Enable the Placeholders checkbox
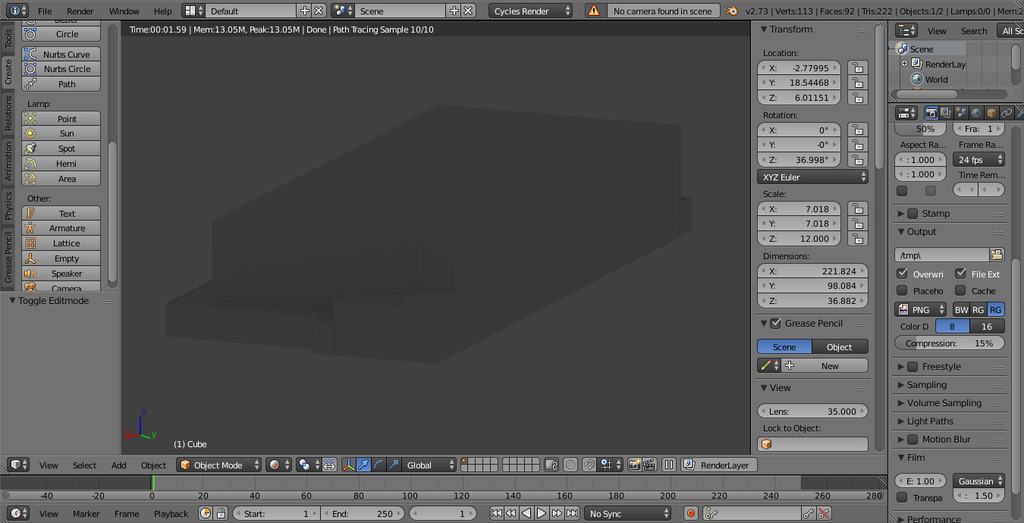 click(x=903, y=291)
